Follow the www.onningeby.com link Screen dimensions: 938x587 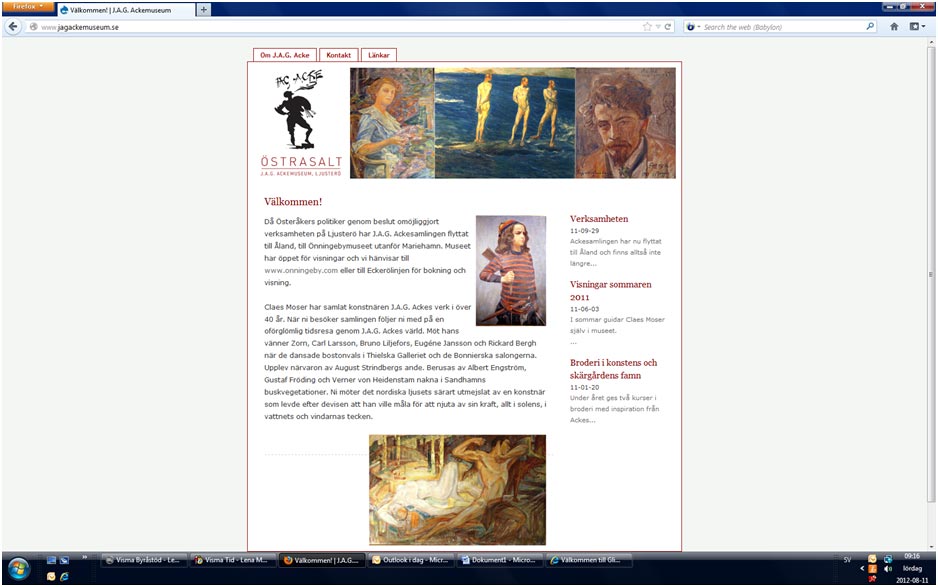301,270
